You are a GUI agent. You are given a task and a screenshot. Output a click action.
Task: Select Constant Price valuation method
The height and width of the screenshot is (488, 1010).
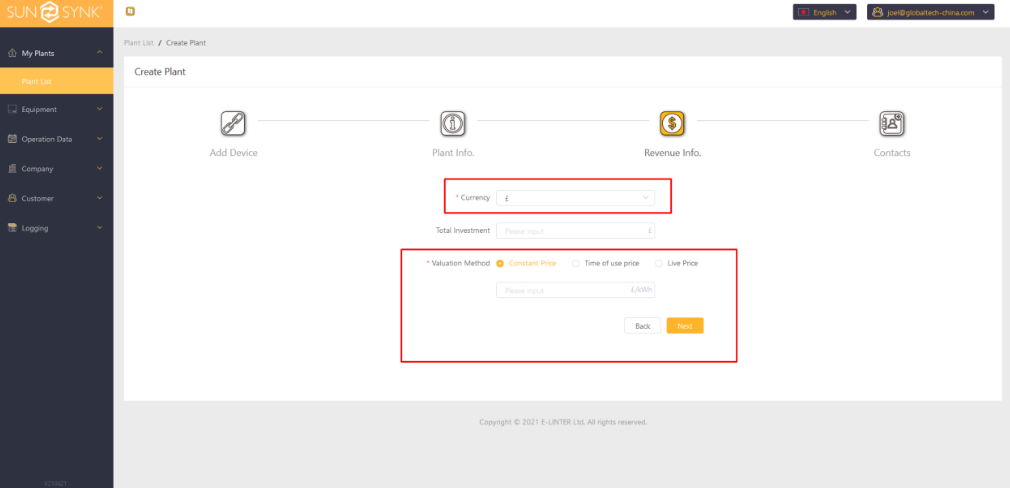pyautogui.click(x=526, y=263)
